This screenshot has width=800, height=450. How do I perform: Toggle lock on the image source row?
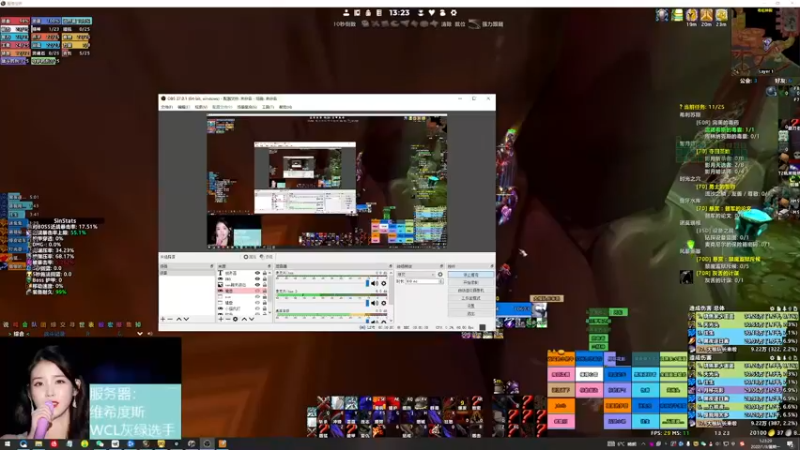264,285
